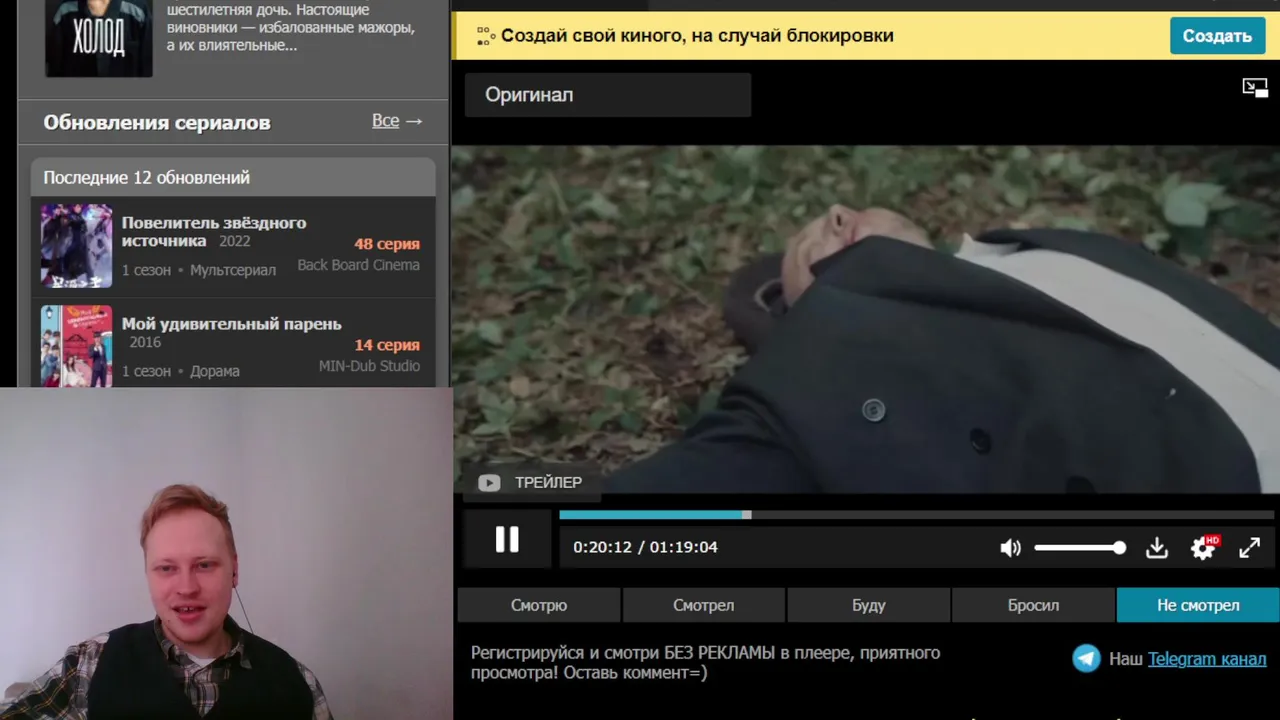
Task: Click the Холод series description text
Action: click(290, 27)
